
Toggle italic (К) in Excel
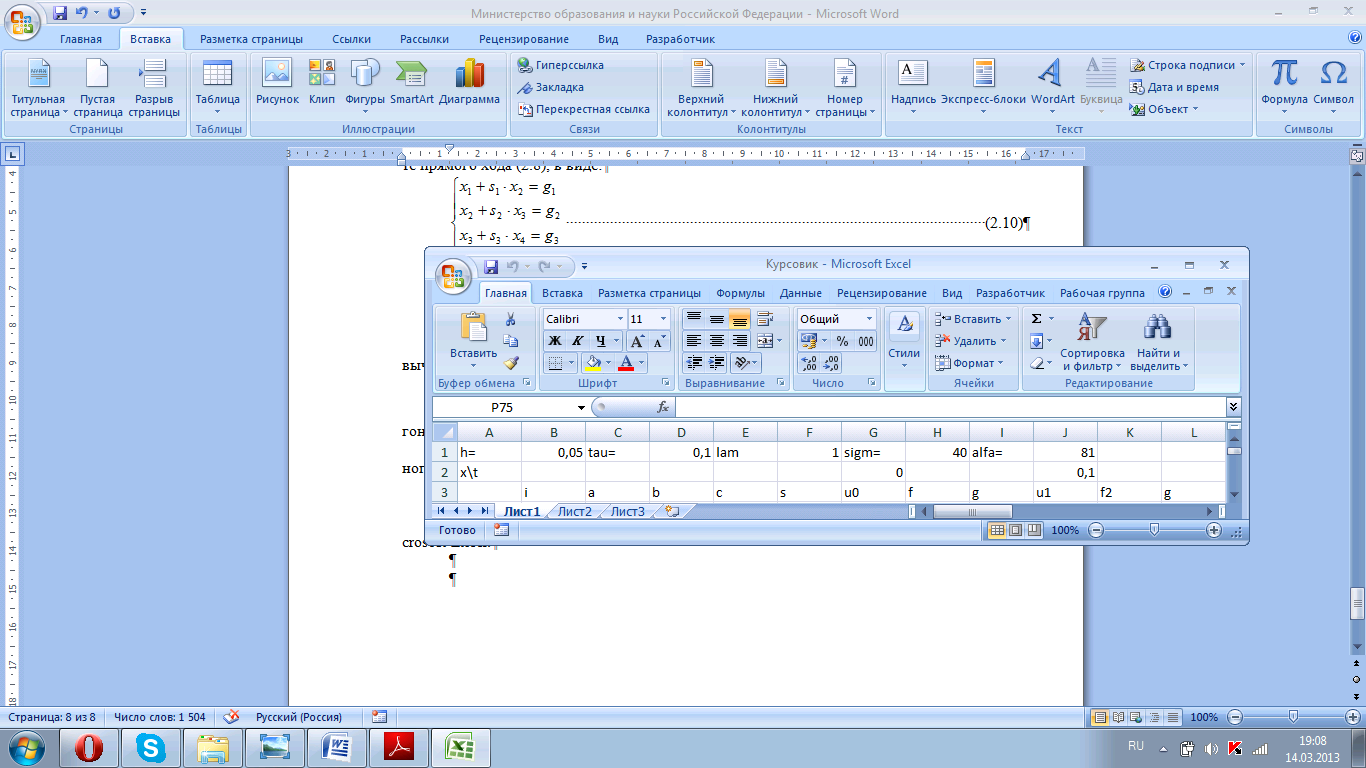[x=577, y=341]
